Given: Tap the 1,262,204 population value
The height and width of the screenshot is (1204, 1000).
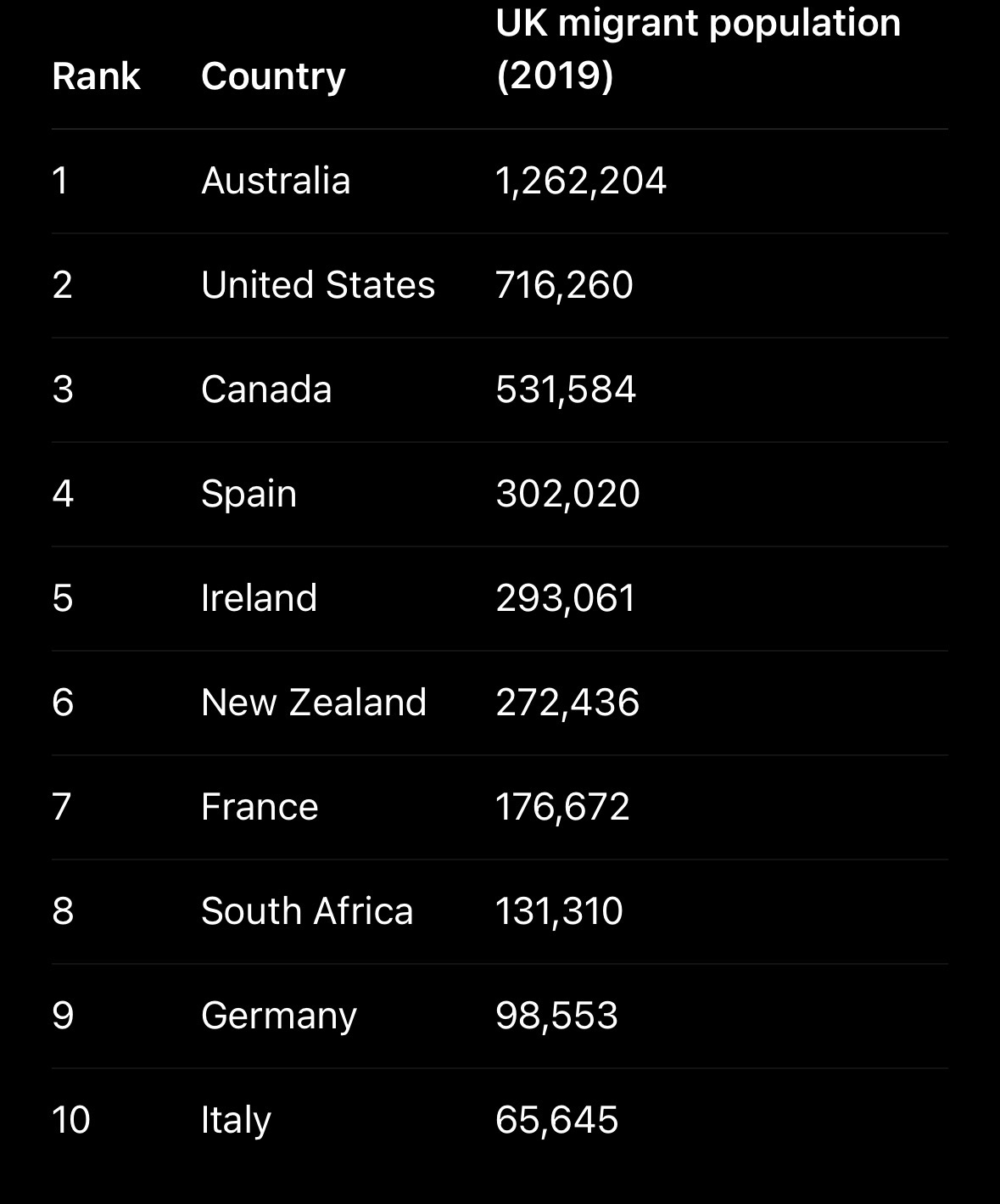Looking at the screenshot, I should pos(581,181).
